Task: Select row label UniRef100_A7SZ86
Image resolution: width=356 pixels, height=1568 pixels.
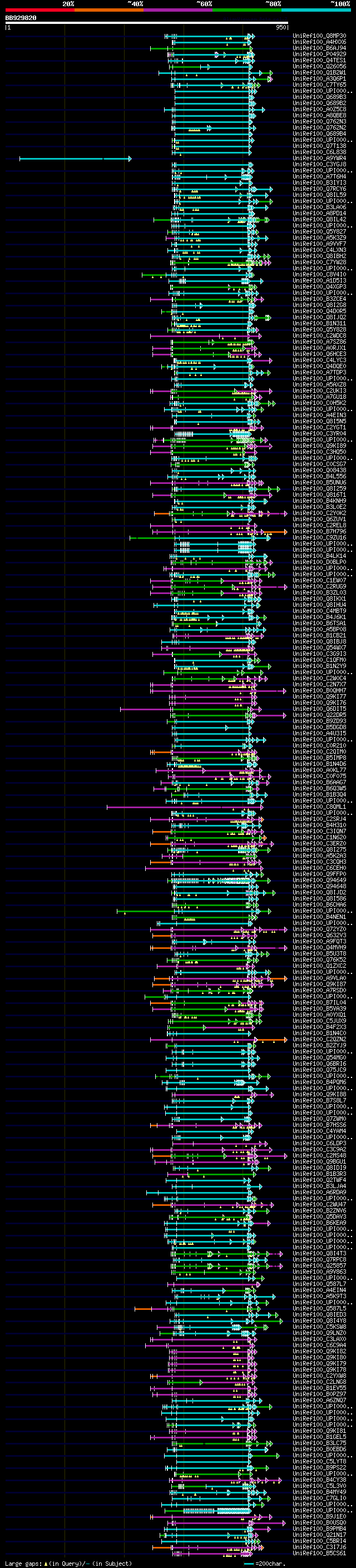Action: click(319, 342)
